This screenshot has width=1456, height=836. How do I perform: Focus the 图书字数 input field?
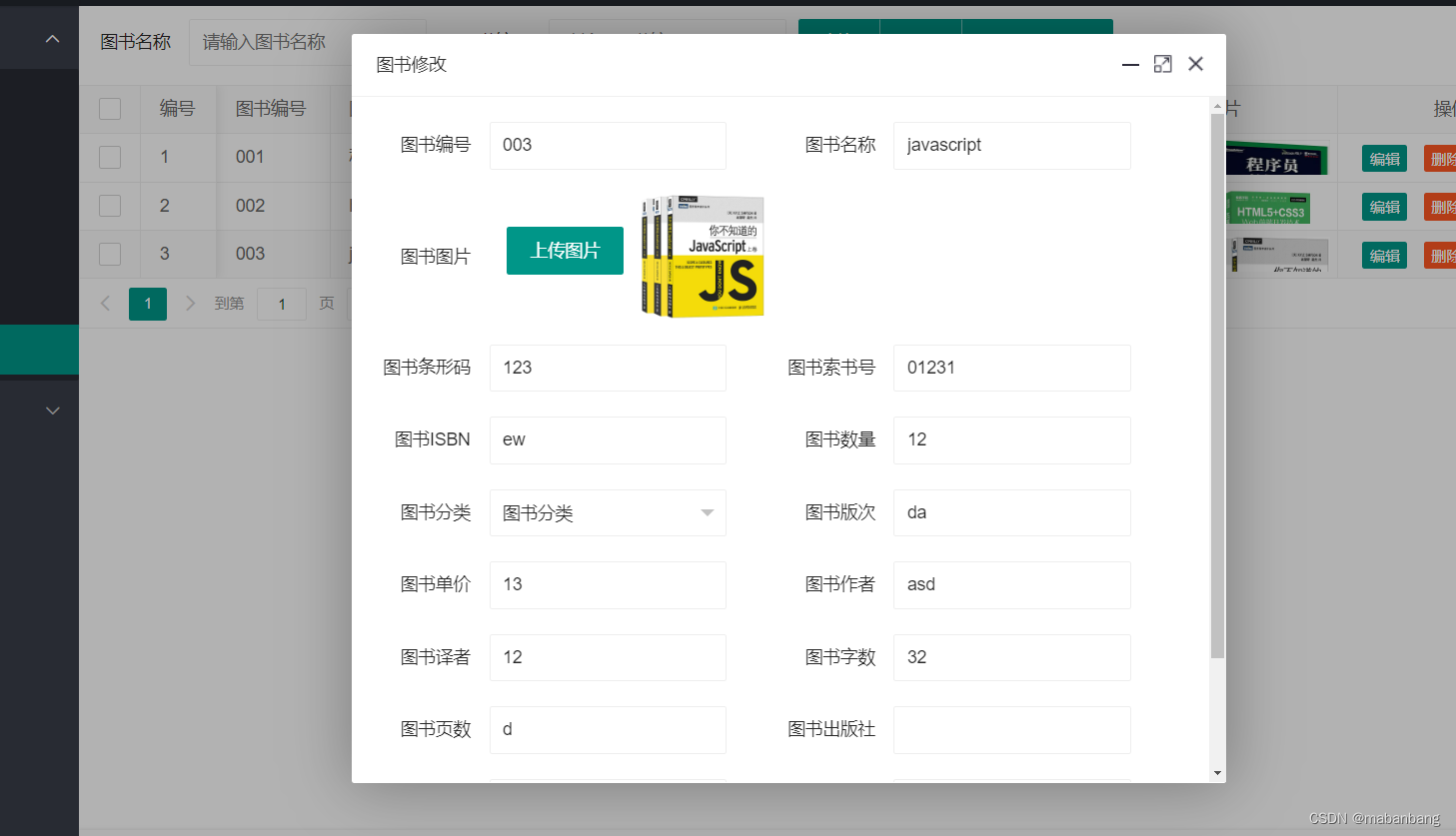(1011, 657)
